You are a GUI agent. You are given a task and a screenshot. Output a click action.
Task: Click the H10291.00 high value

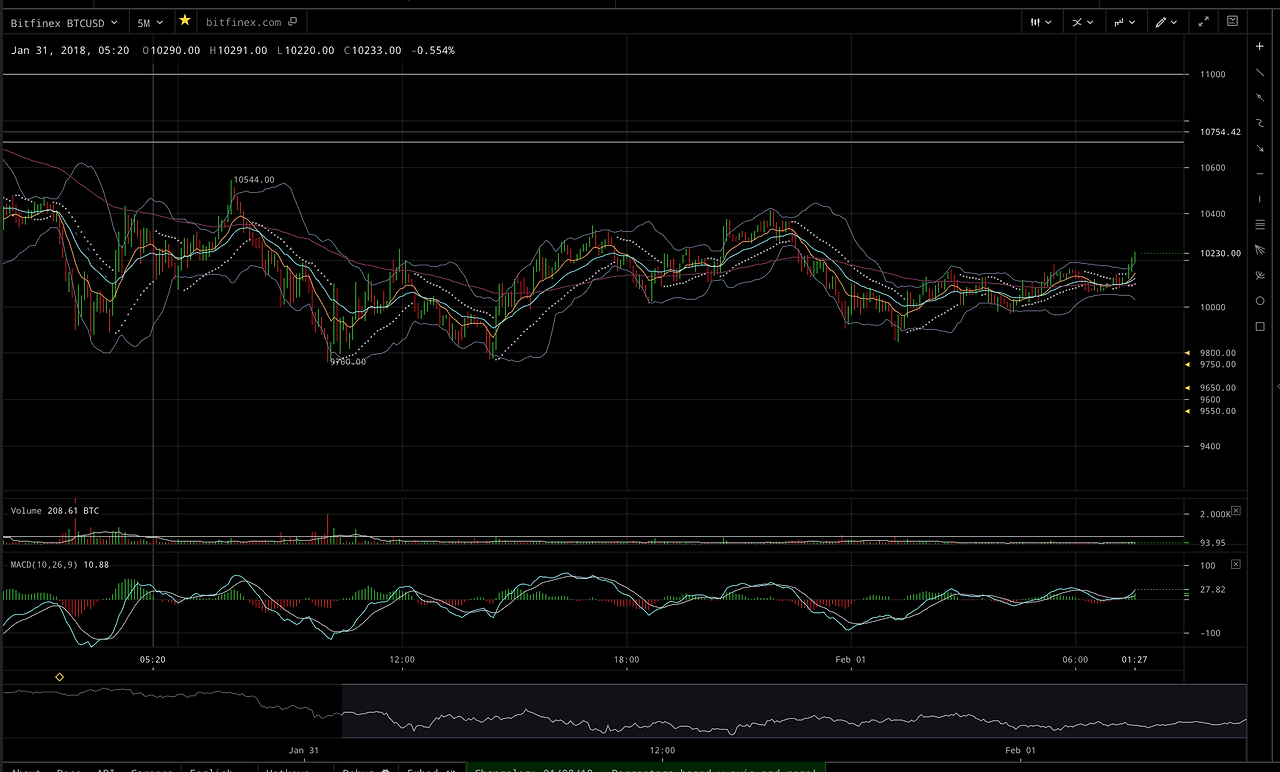[238, 50]
